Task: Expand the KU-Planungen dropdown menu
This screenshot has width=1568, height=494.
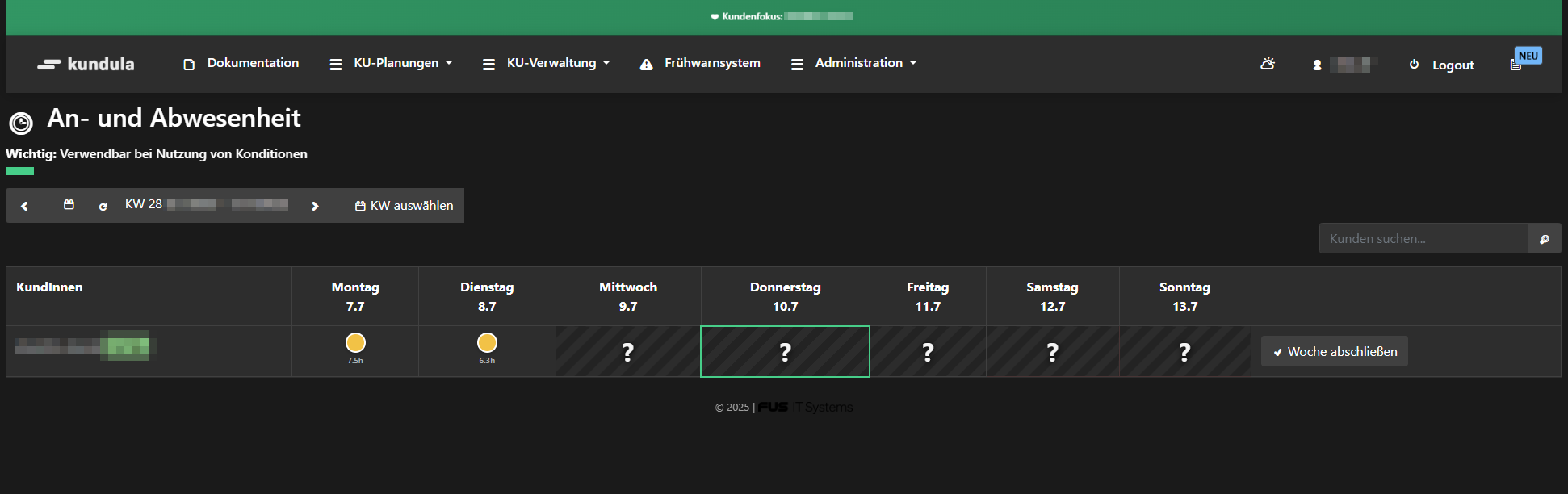Action: [402, 63]
